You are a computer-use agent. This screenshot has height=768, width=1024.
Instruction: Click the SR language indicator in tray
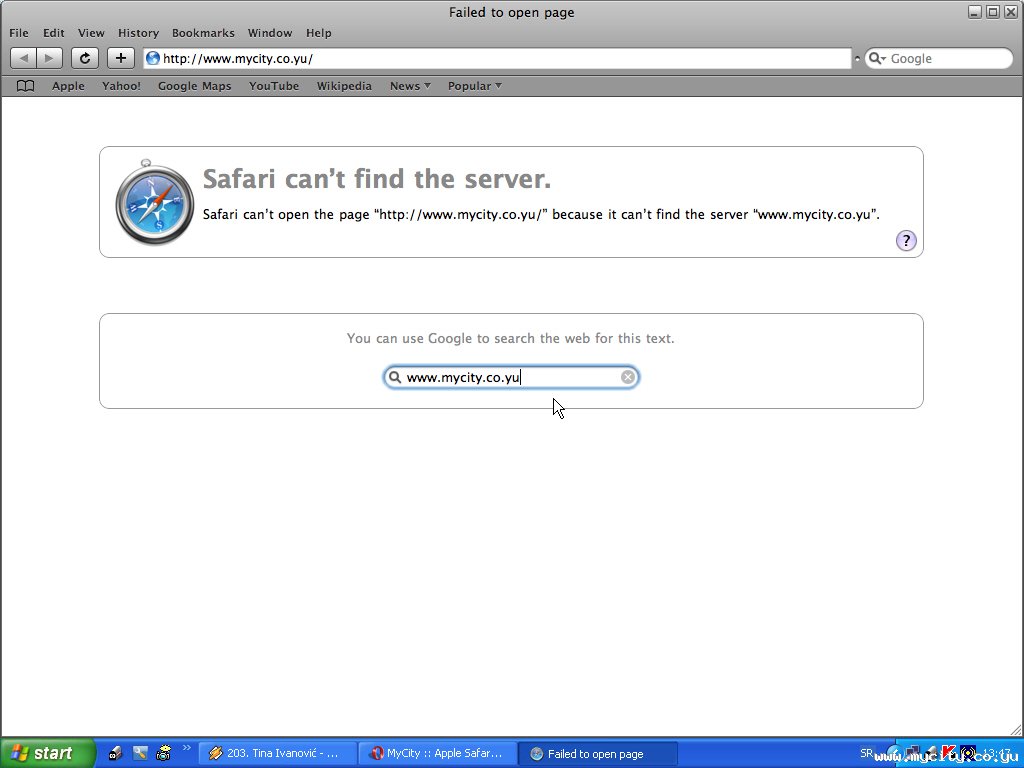866,753
